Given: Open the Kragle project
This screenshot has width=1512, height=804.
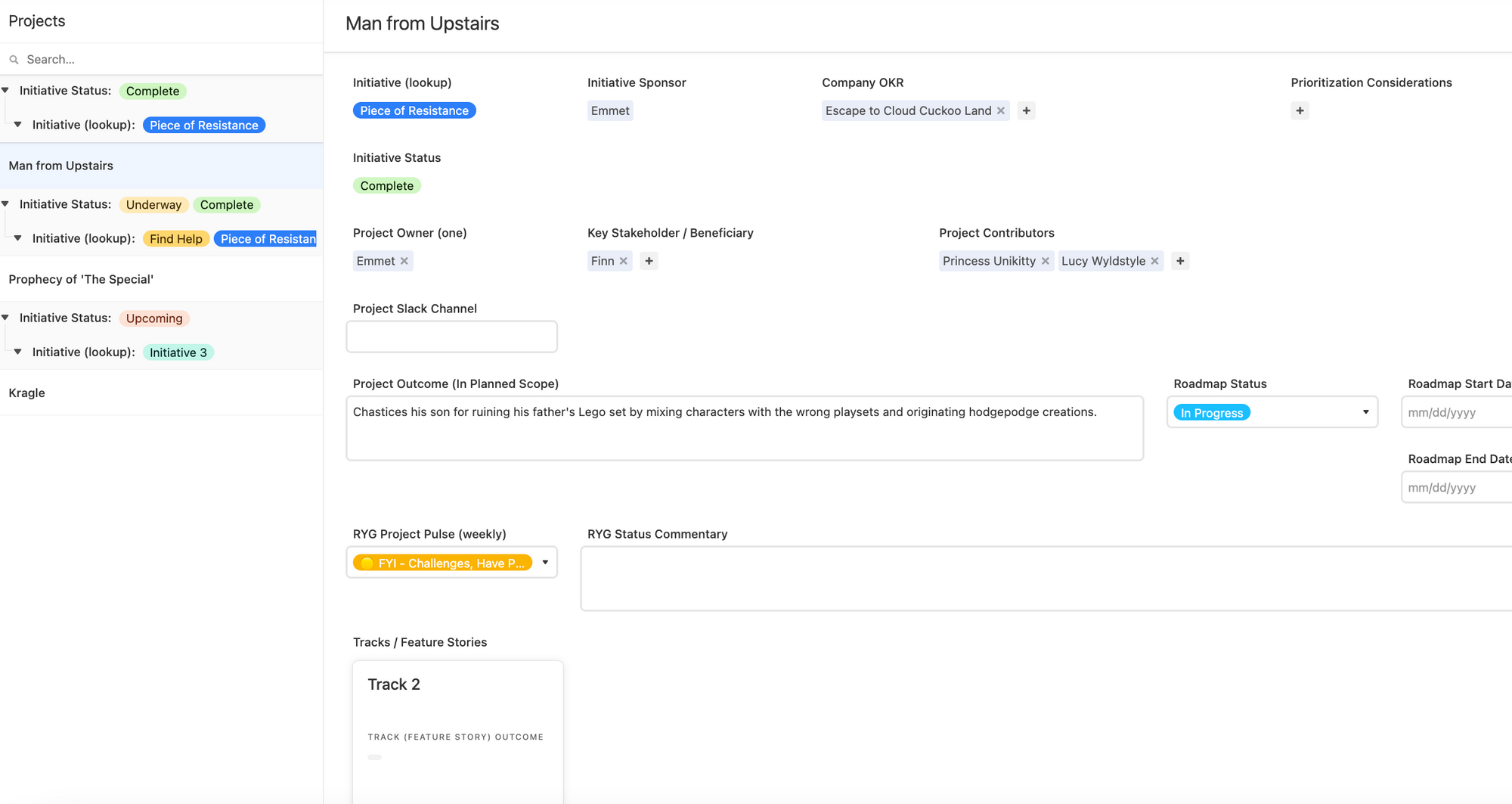Looking at the screenshot, I should (162, 393).
